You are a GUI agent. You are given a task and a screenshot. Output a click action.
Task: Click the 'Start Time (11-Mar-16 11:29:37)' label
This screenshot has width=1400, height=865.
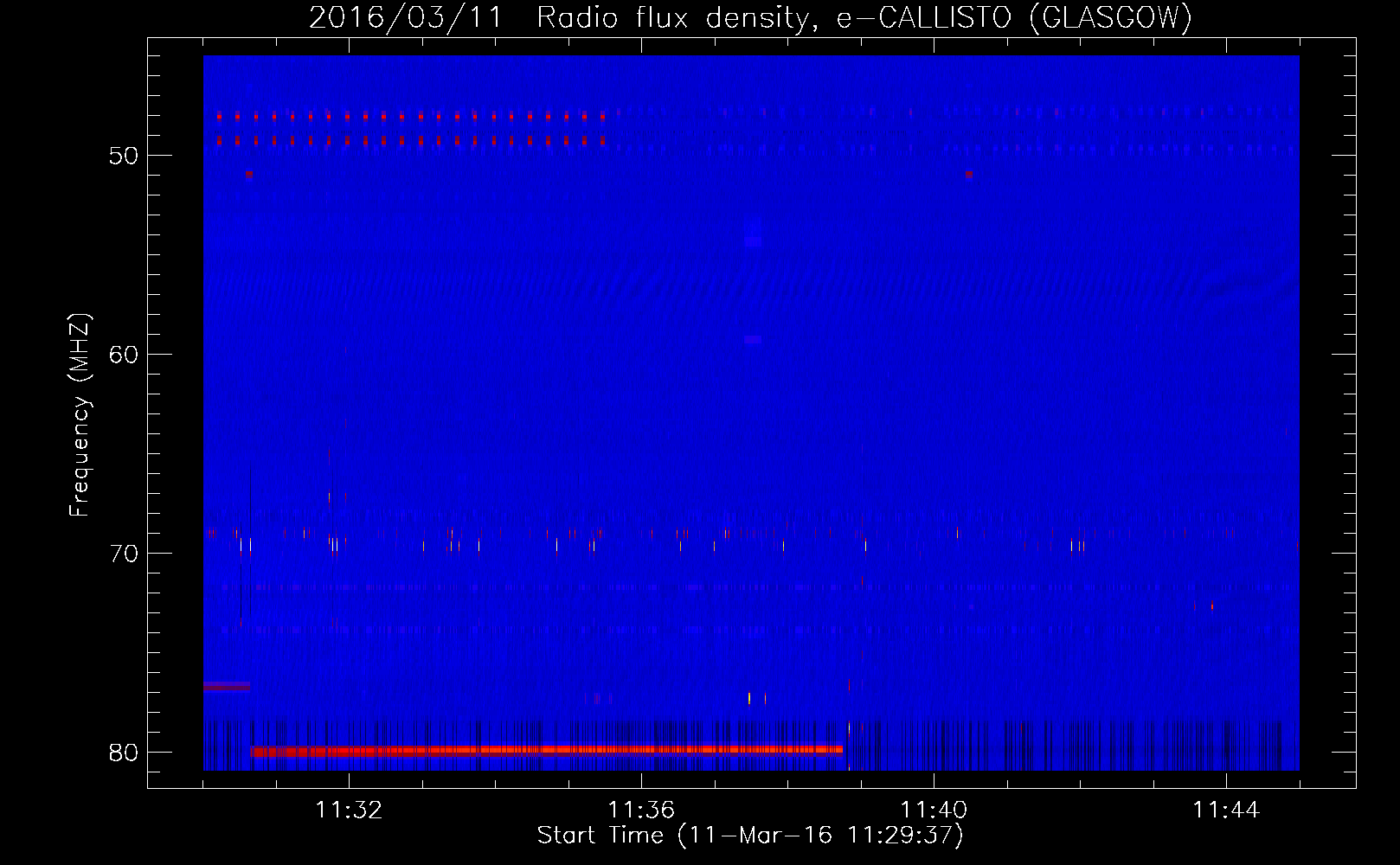tap(750, 836)
